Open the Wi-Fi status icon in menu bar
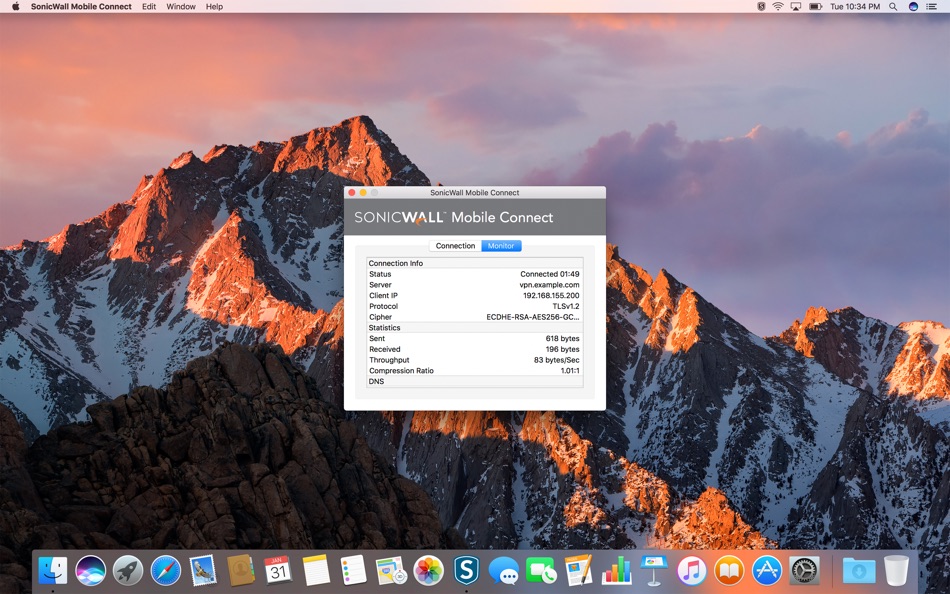950x594 pixels. click(778, 7)
